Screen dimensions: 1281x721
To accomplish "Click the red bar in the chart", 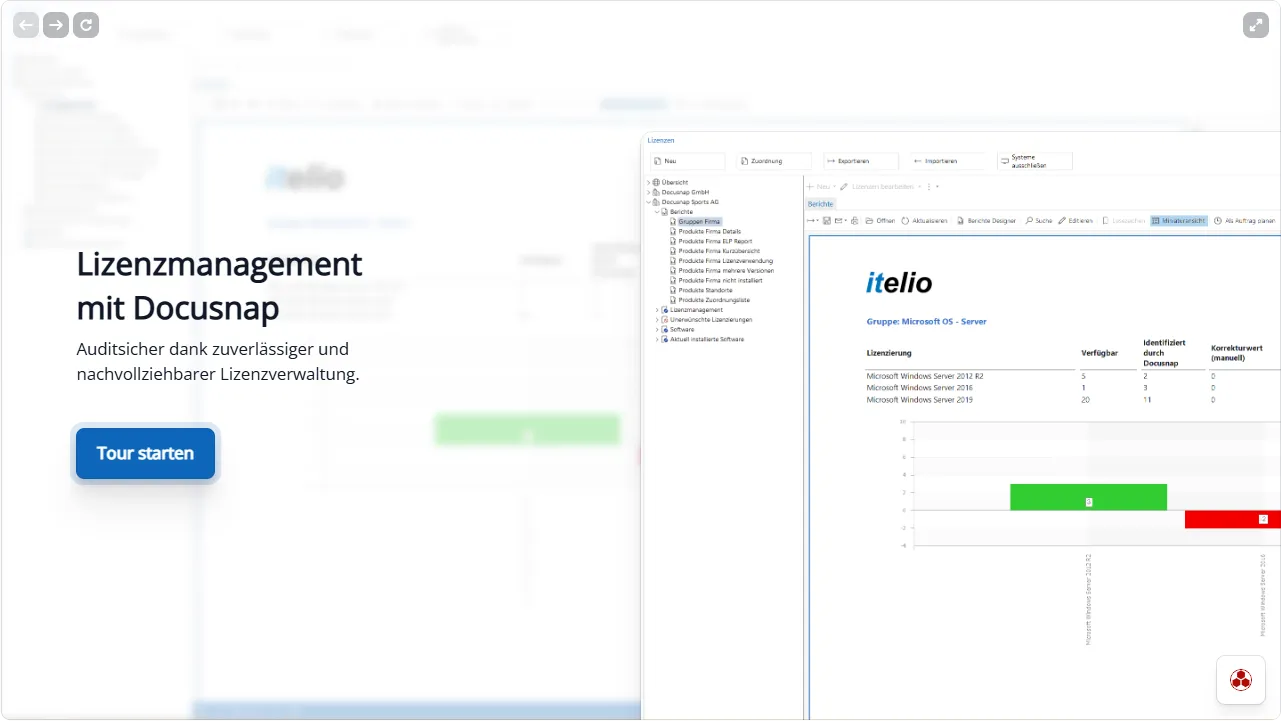I will tap(1233, 519).
